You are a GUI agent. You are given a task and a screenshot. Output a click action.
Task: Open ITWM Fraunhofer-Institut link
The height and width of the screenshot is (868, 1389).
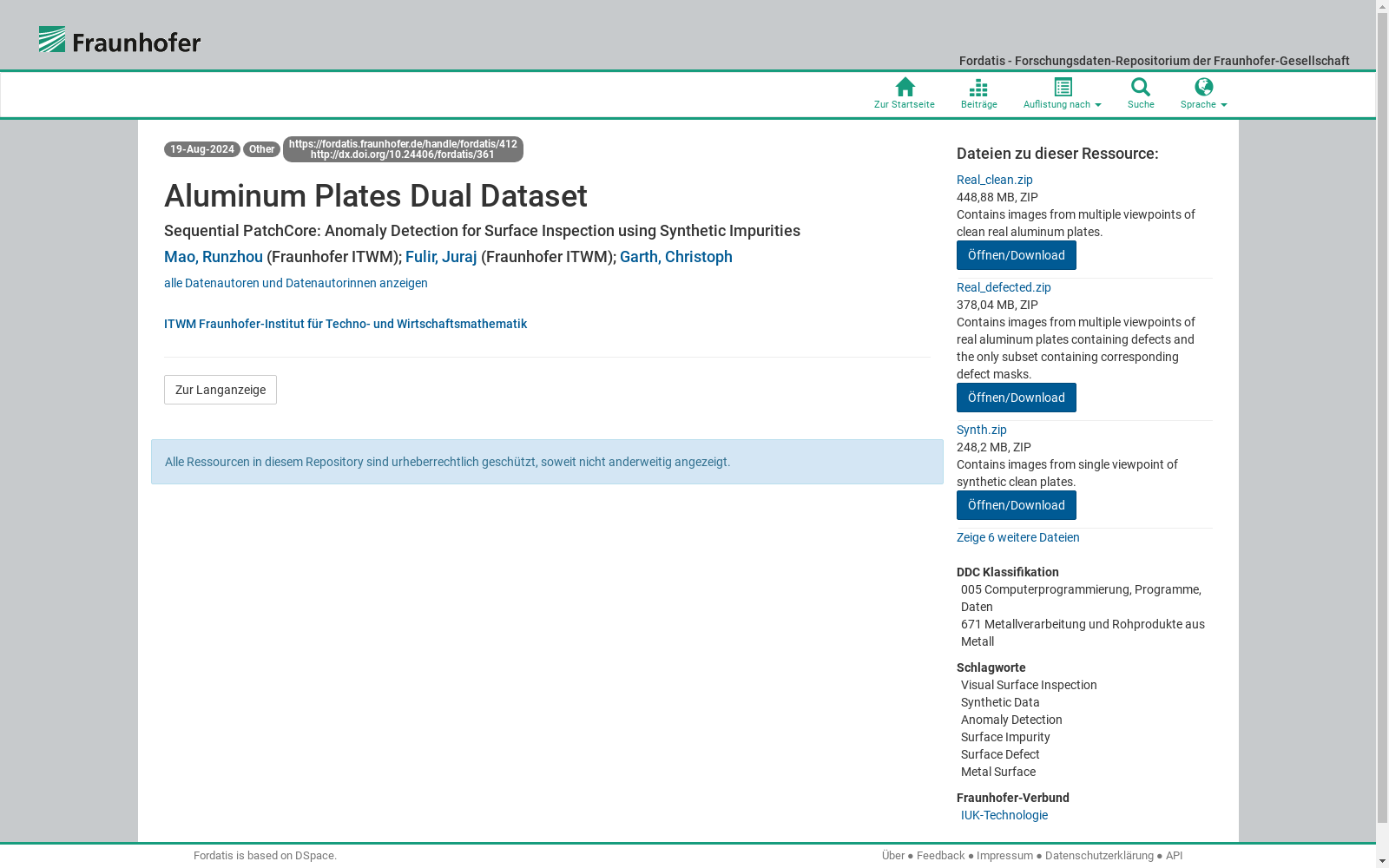[346, 324]
